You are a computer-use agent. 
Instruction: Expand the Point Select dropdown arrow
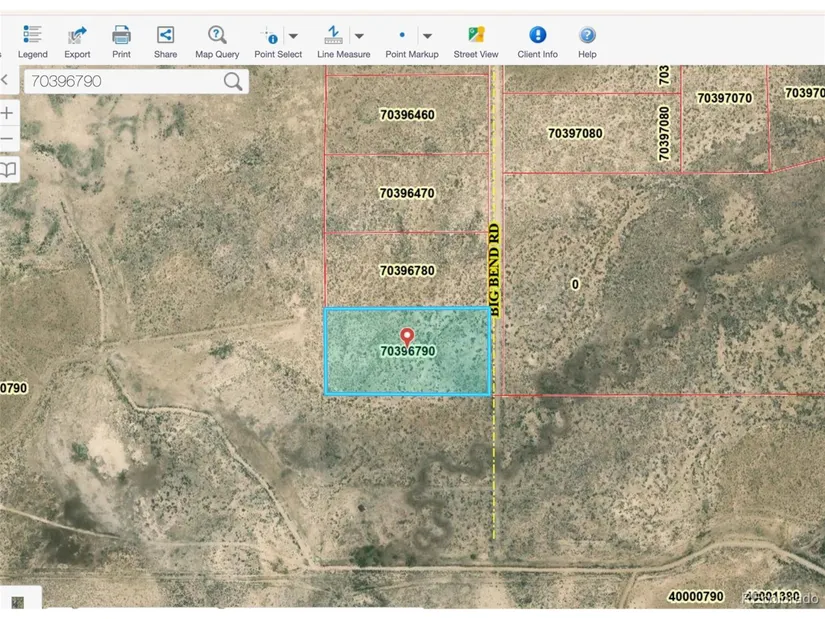293,36
